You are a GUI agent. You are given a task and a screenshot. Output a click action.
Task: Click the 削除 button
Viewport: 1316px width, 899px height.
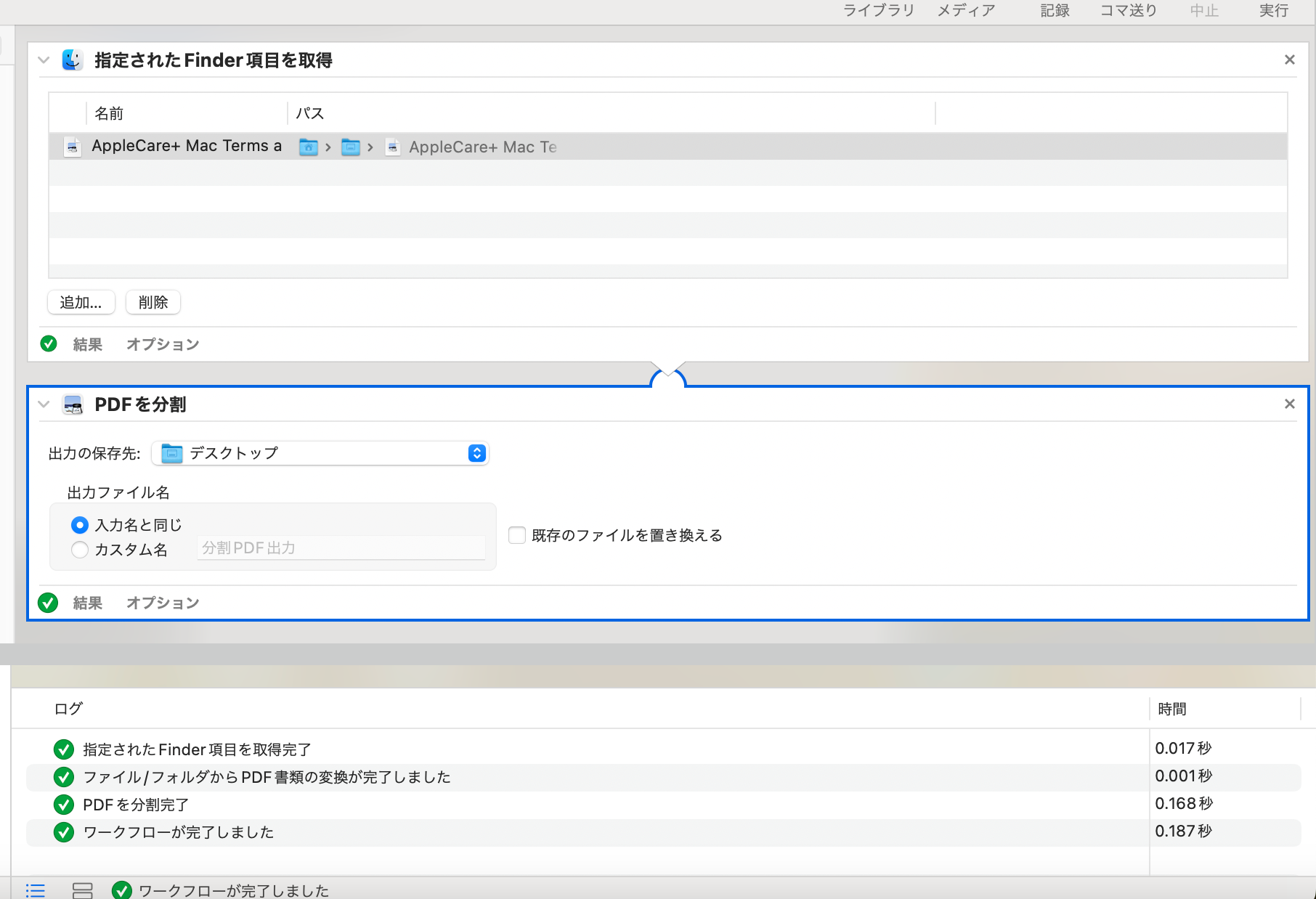pos(153,302)
